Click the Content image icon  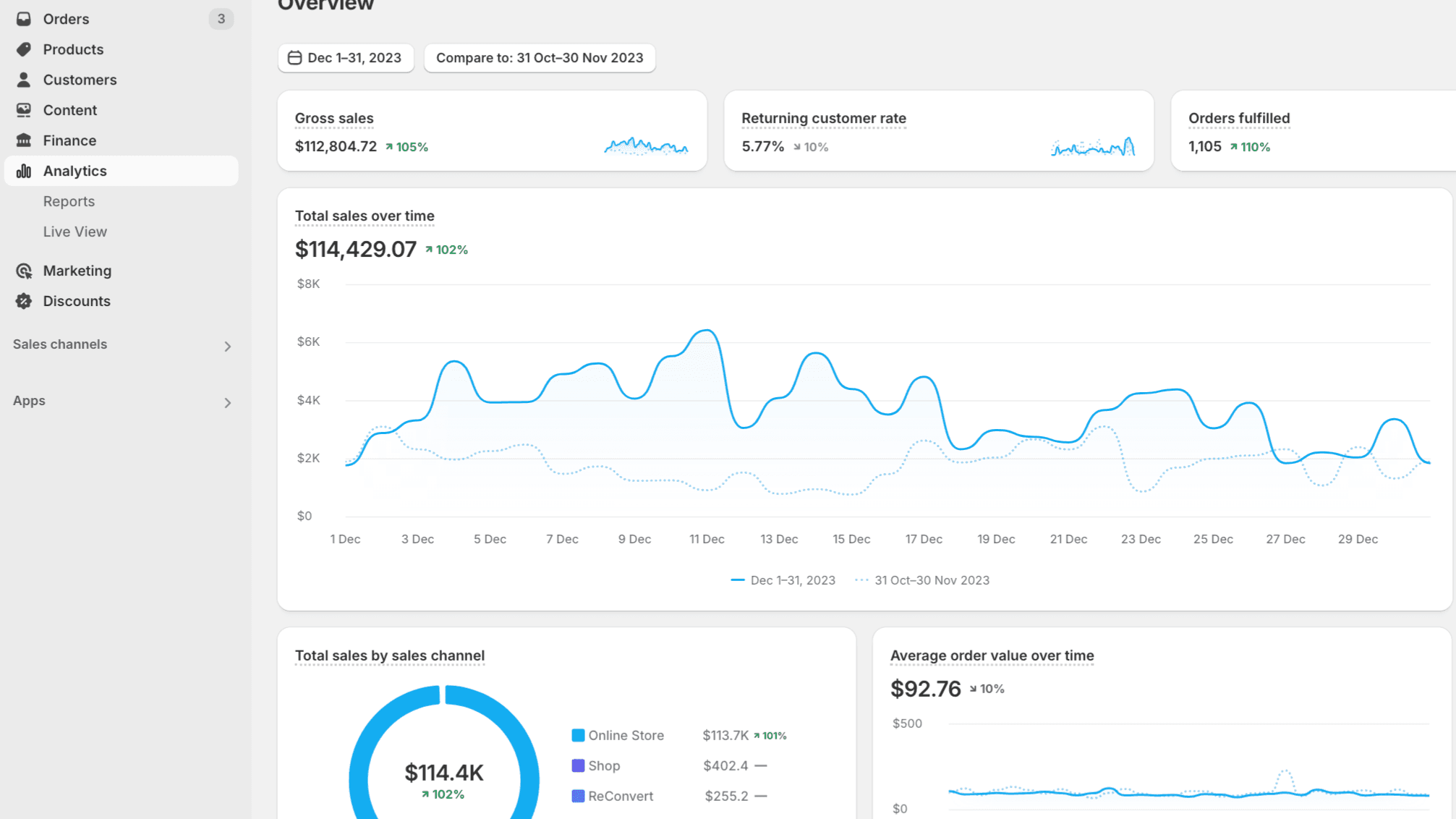[23, 110]
